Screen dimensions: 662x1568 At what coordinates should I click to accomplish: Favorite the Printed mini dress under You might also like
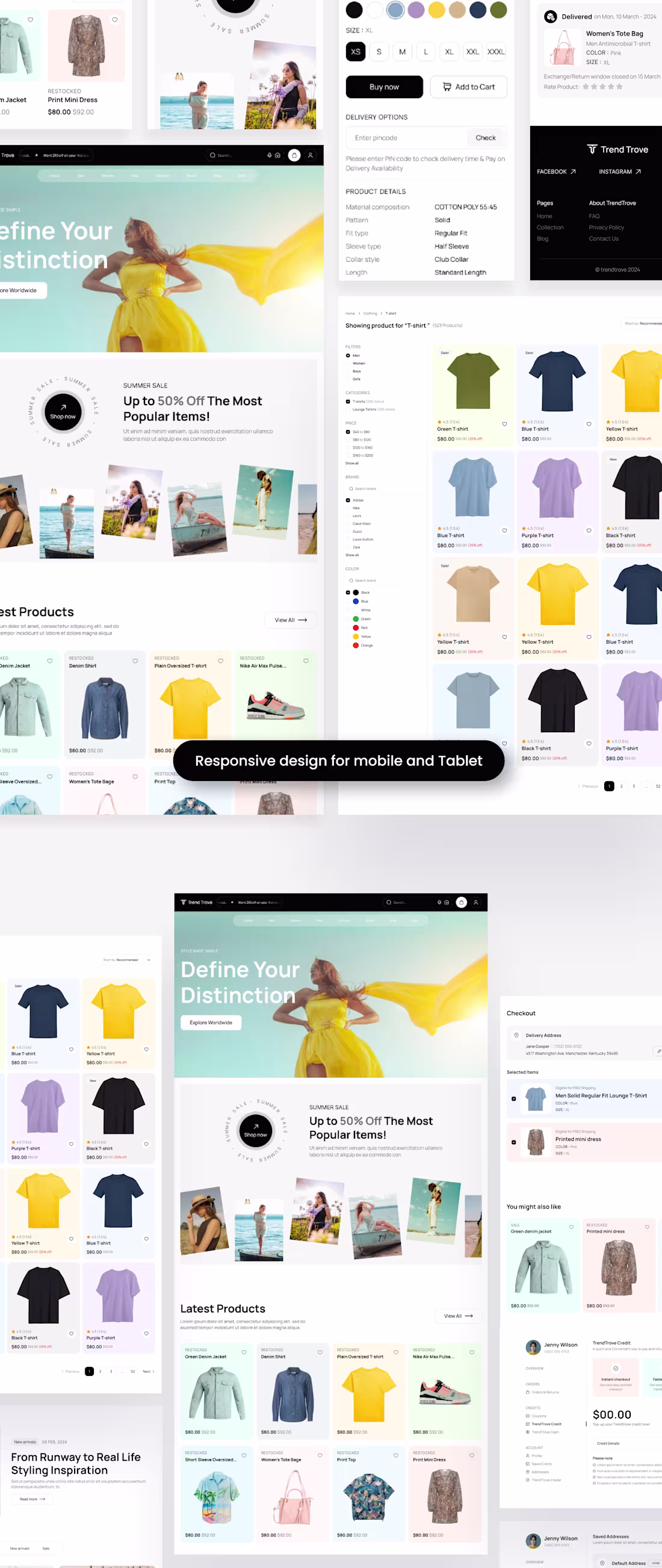click(647, 1227)
